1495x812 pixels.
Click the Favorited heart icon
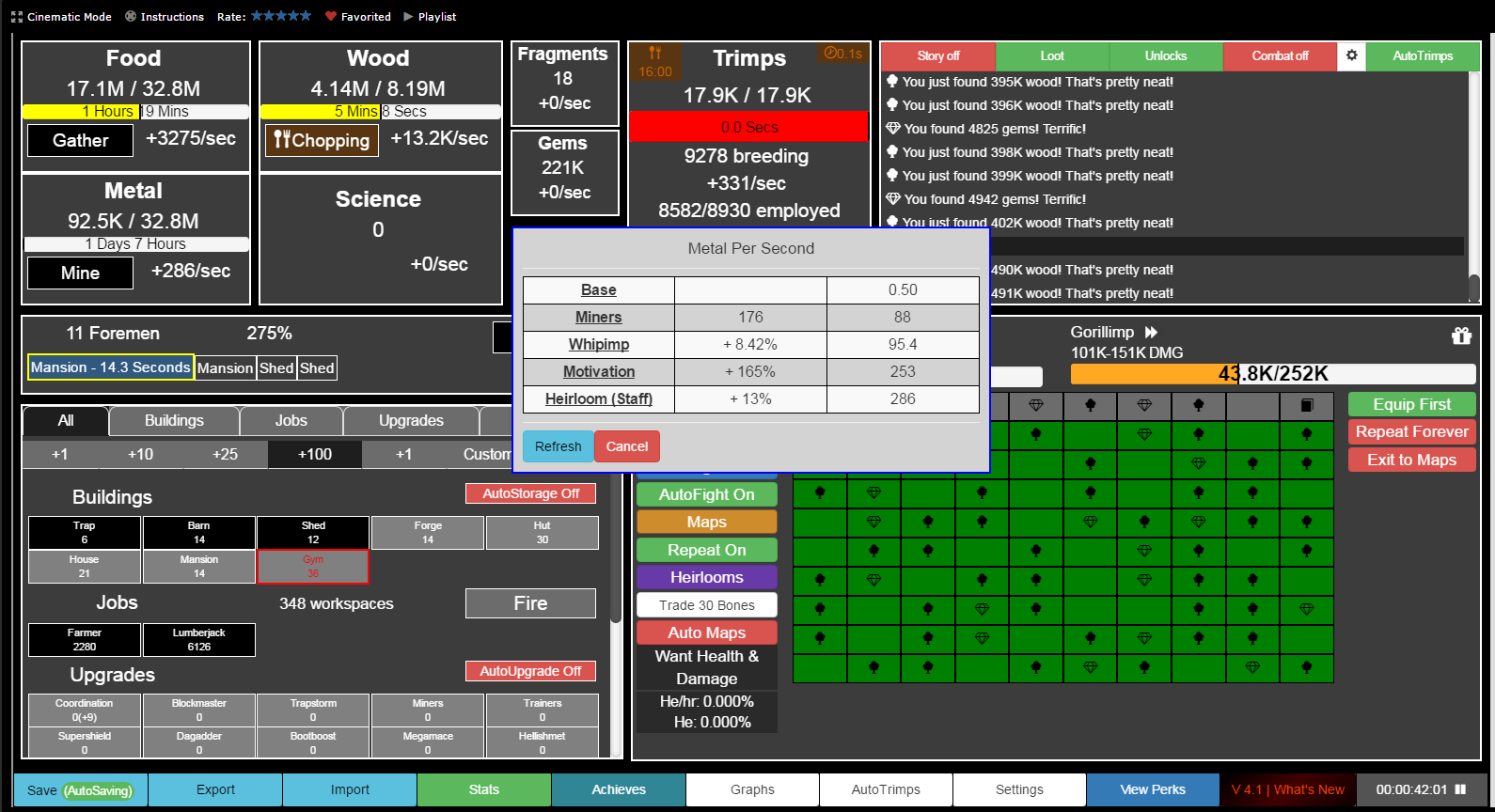coord(330,17)
